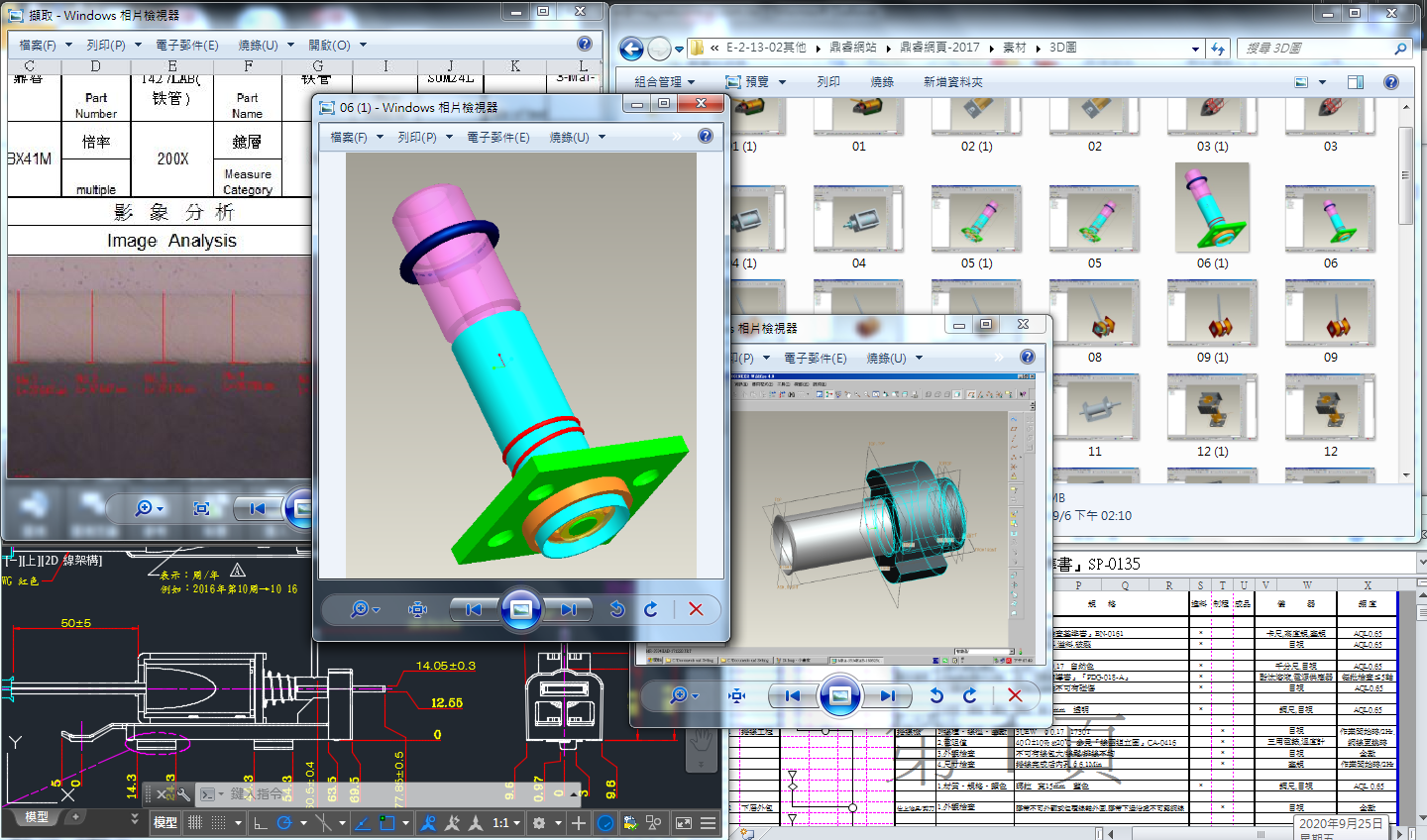This screenshot has height=840, width=1427.
Task: Click the AutoCAD command line wrench icon
Action: [x=183, y=794]
